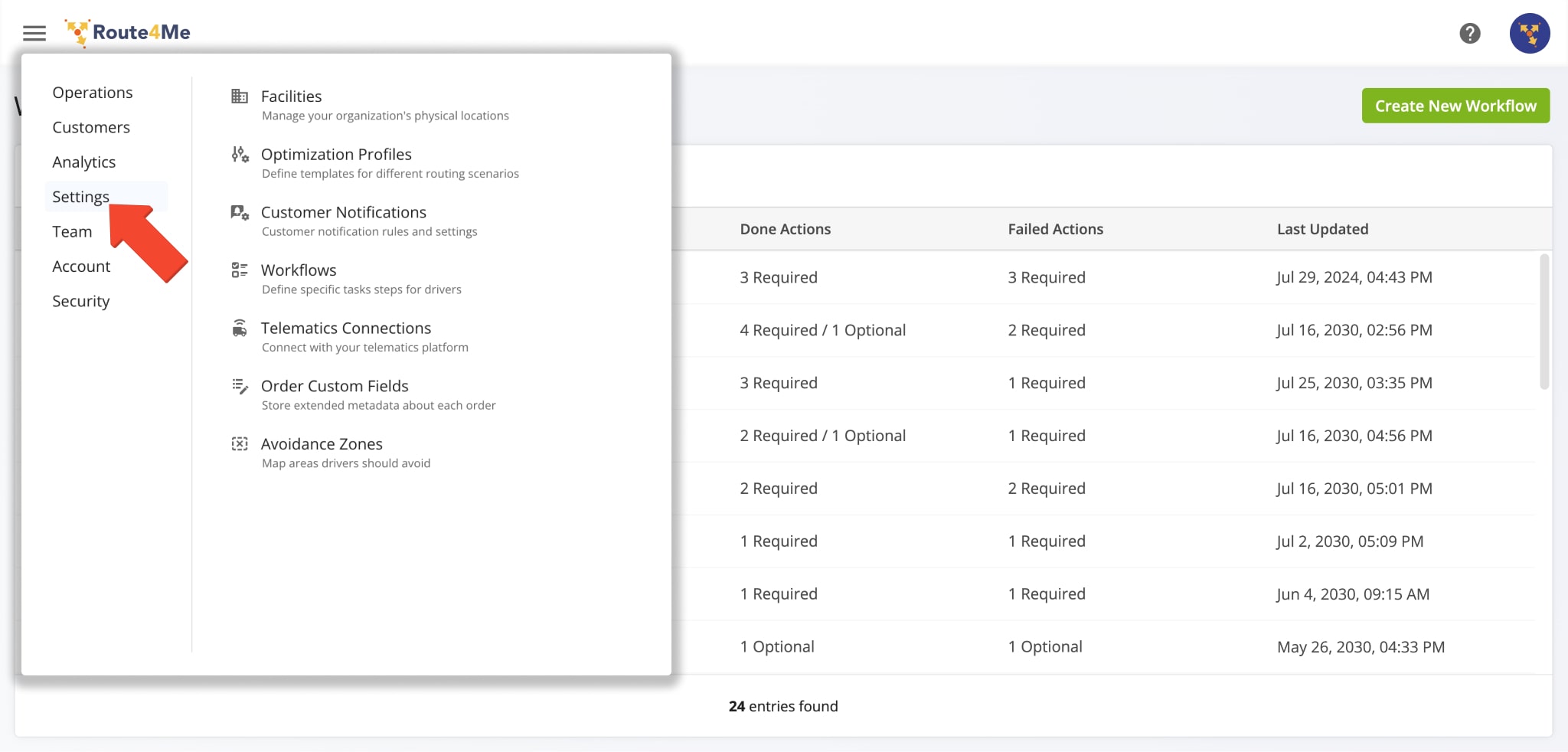1568x752 pixels.
Task: Click the 'Jul 16, 2030, 04:56 PM' date
Action: tap(1354, 436)
